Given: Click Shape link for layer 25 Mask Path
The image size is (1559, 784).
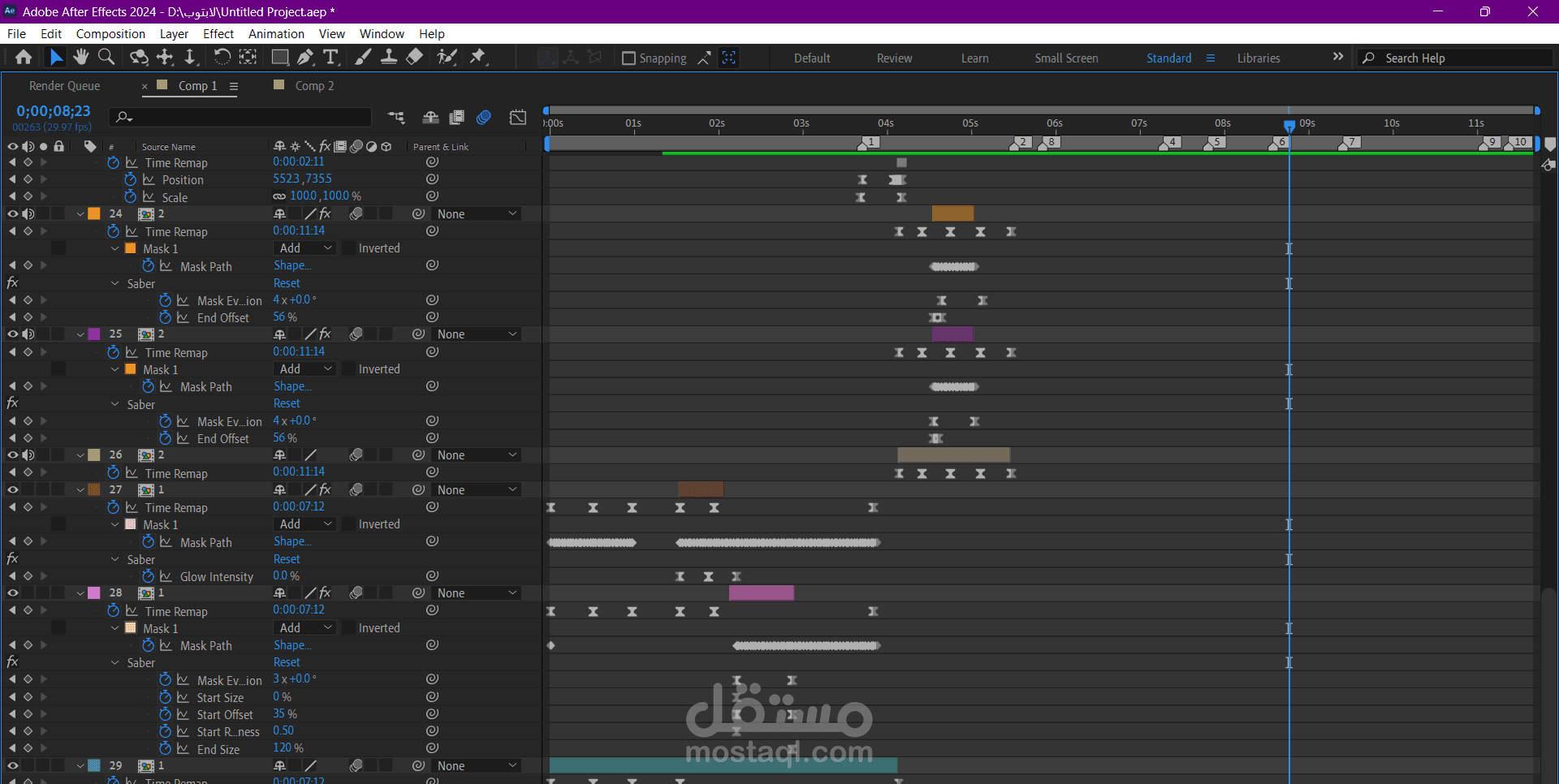Looking at the screenshot, I should coord(292,386).
